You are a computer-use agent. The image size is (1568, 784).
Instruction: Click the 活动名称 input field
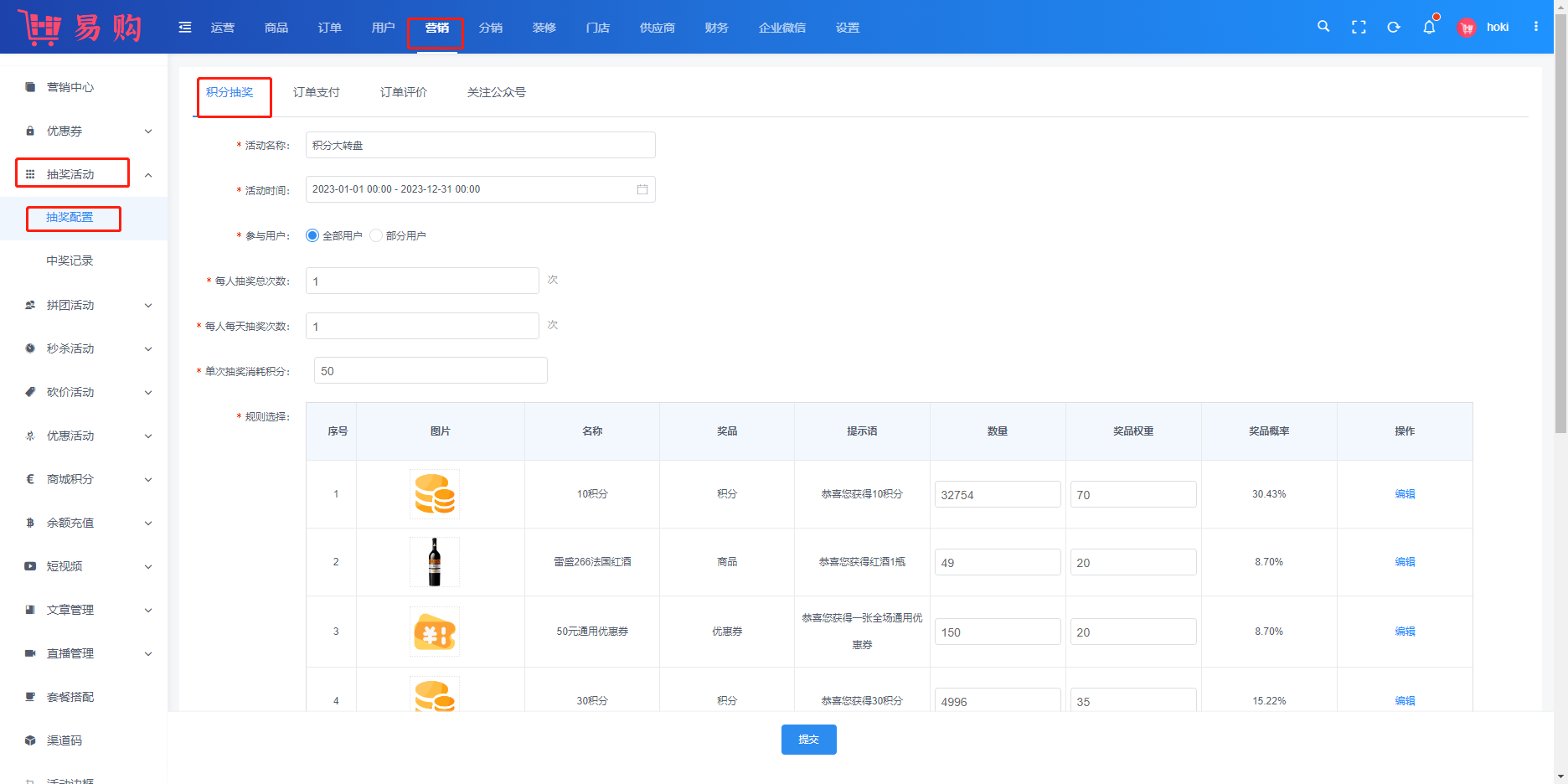tap(480, 145)
